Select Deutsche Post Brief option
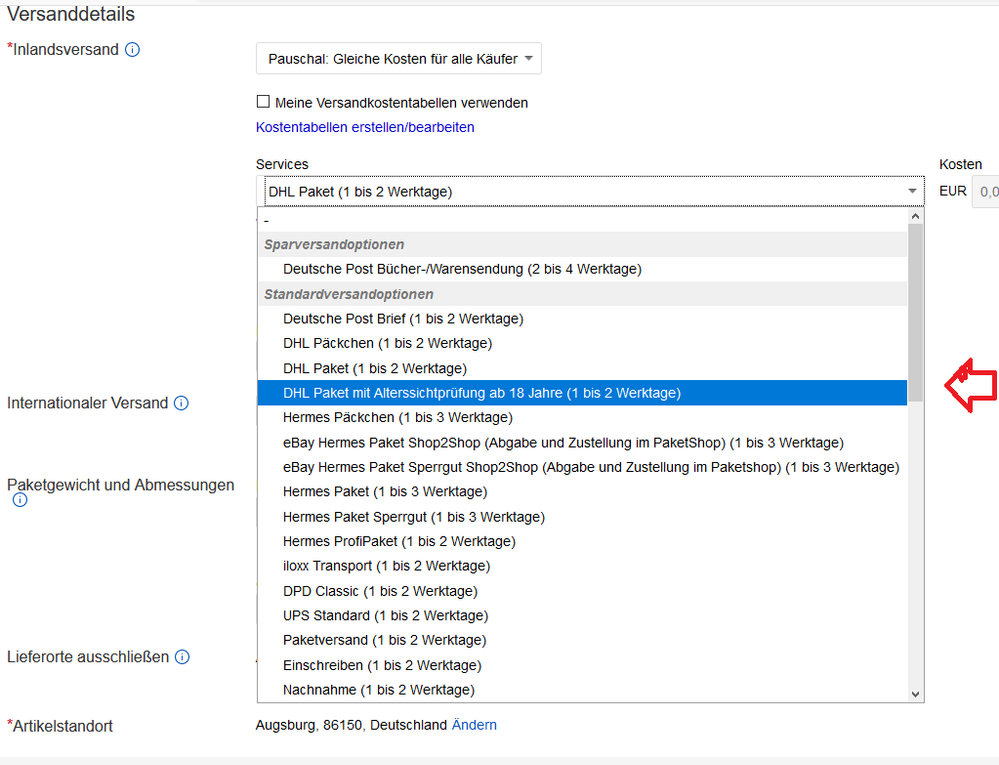 point(403,319)
